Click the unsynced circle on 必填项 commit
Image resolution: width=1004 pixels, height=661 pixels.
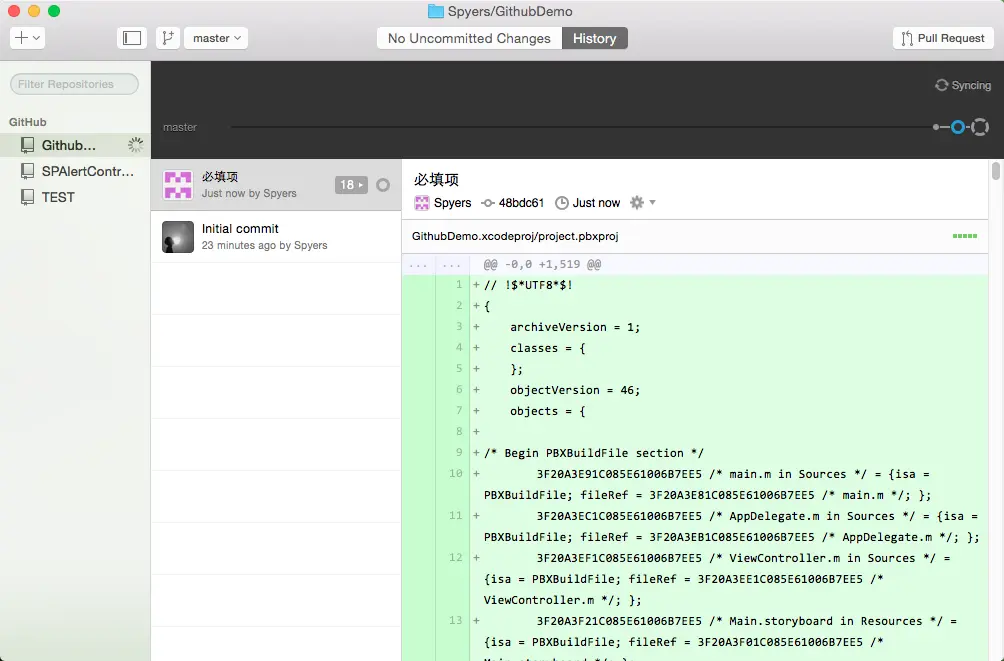click(x=383, y=185)
